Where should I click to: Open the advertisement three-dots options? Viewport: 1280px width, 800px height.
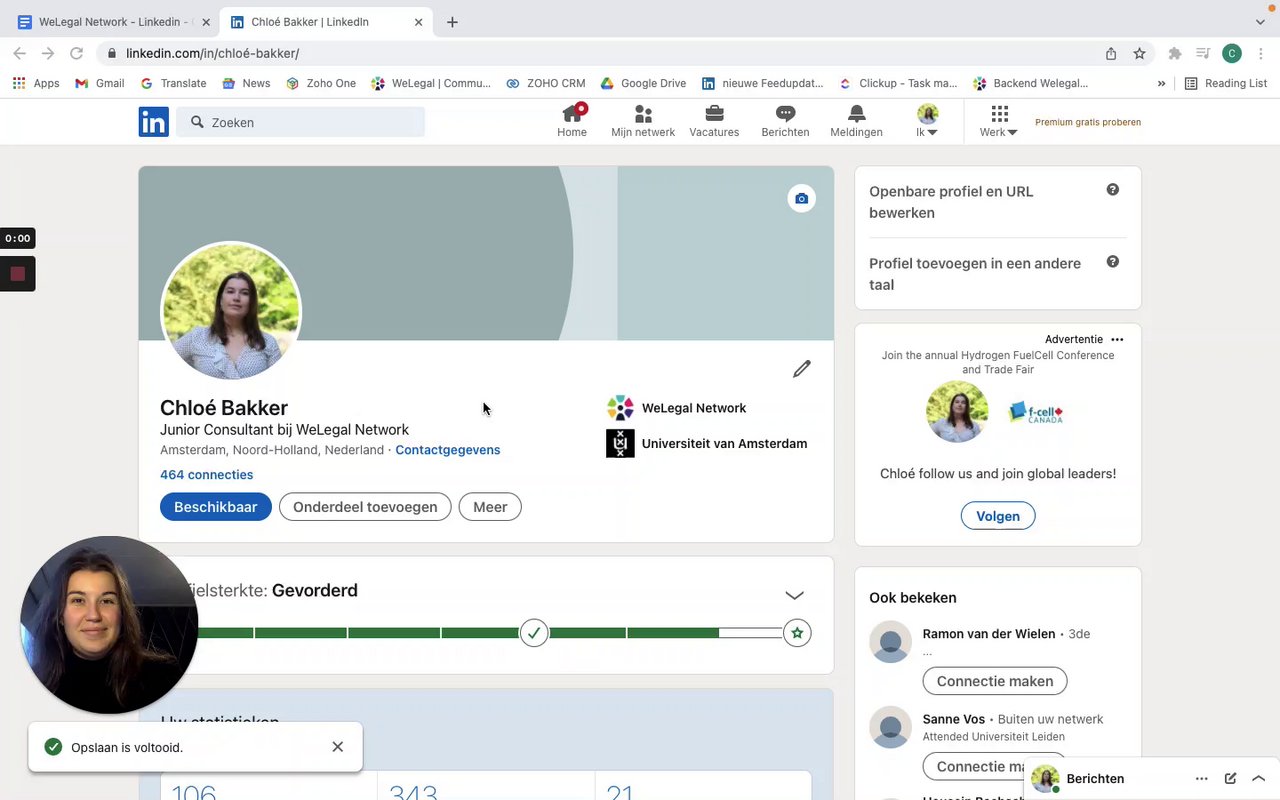click(x=1117, y=340)
